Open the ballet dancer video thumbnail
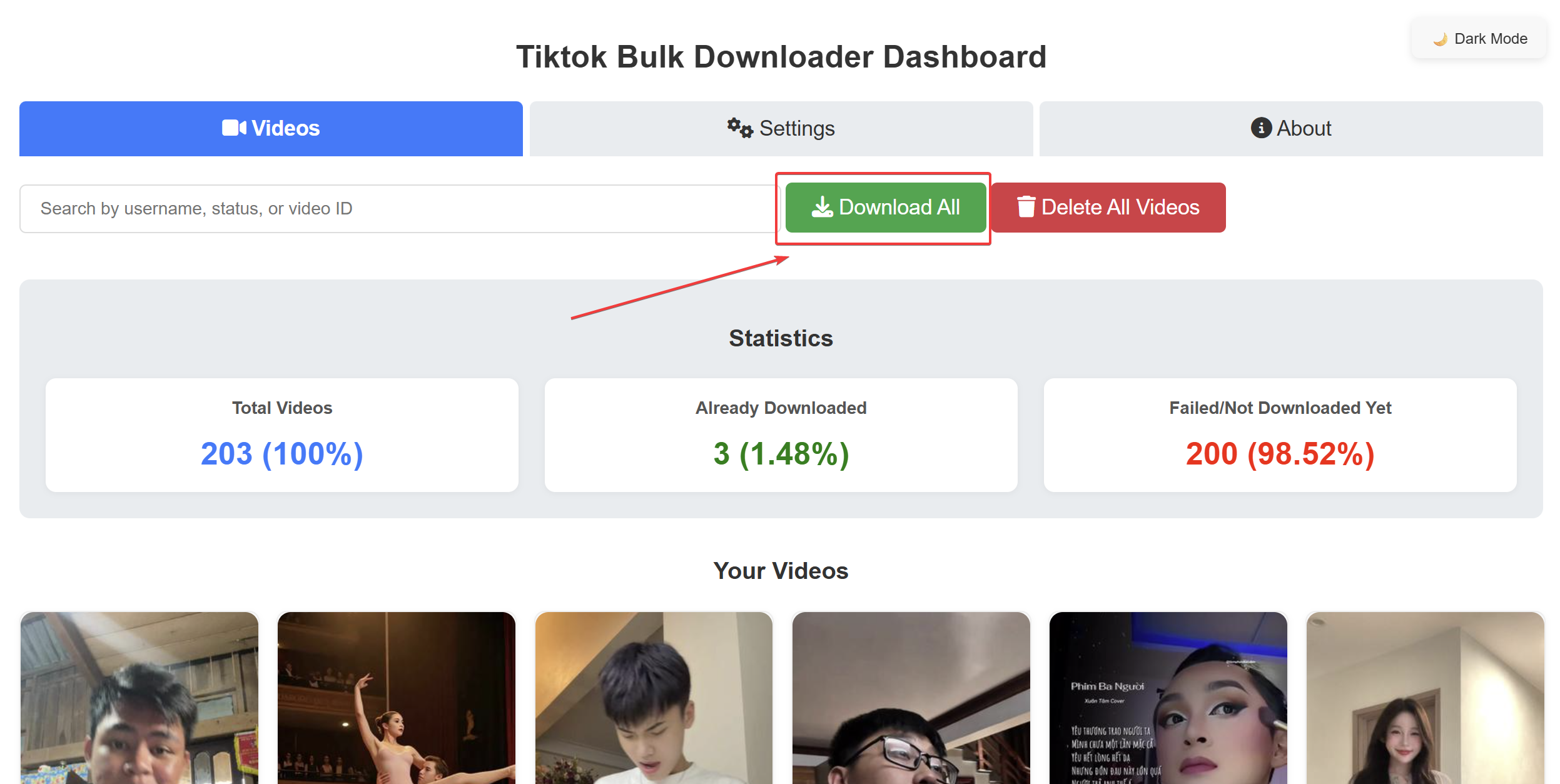The width and height of the screenshot is (1560, 784). (x=397, y=698)
